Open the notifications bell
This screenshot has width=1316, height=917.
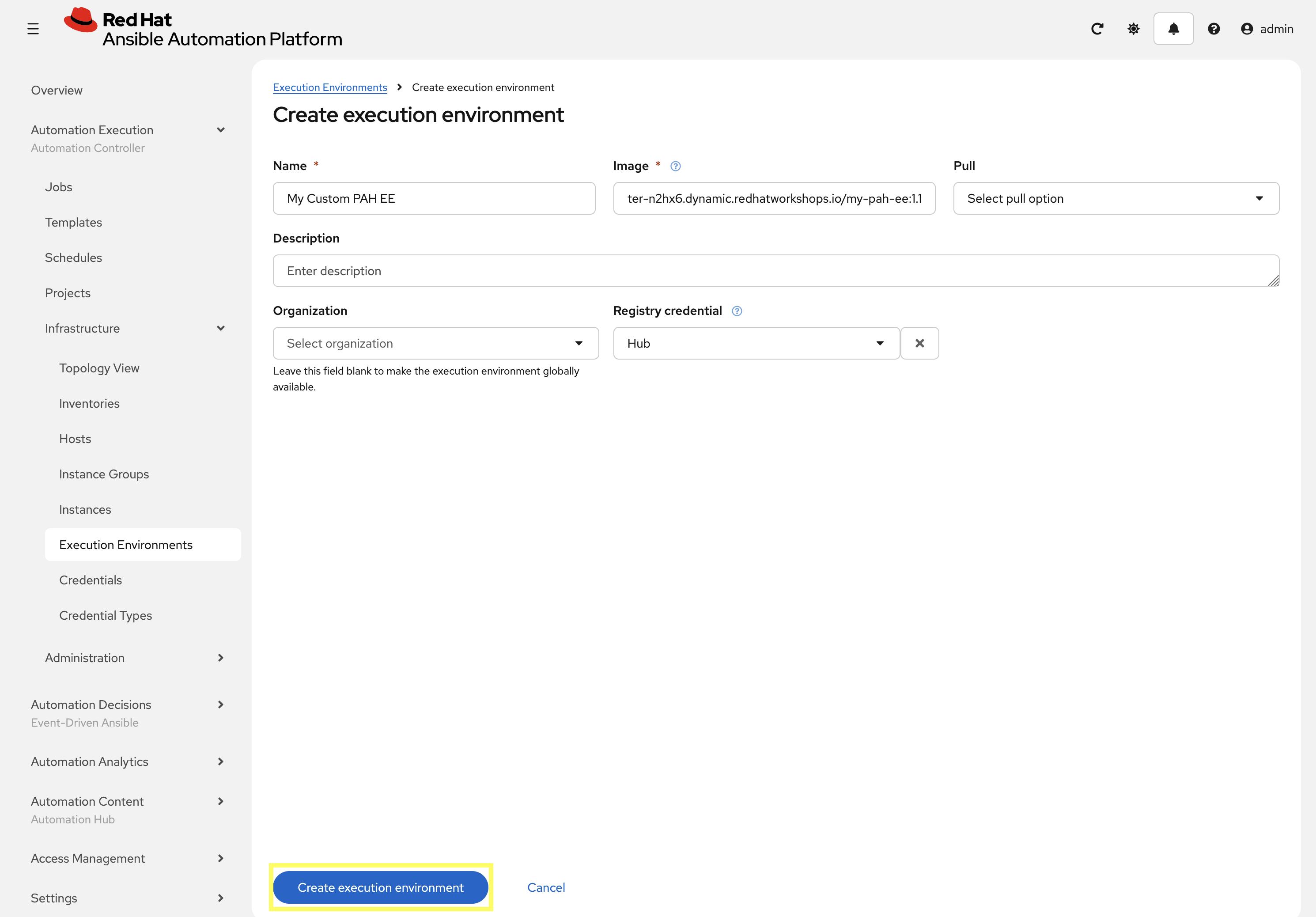click(x=1173, y=28)
